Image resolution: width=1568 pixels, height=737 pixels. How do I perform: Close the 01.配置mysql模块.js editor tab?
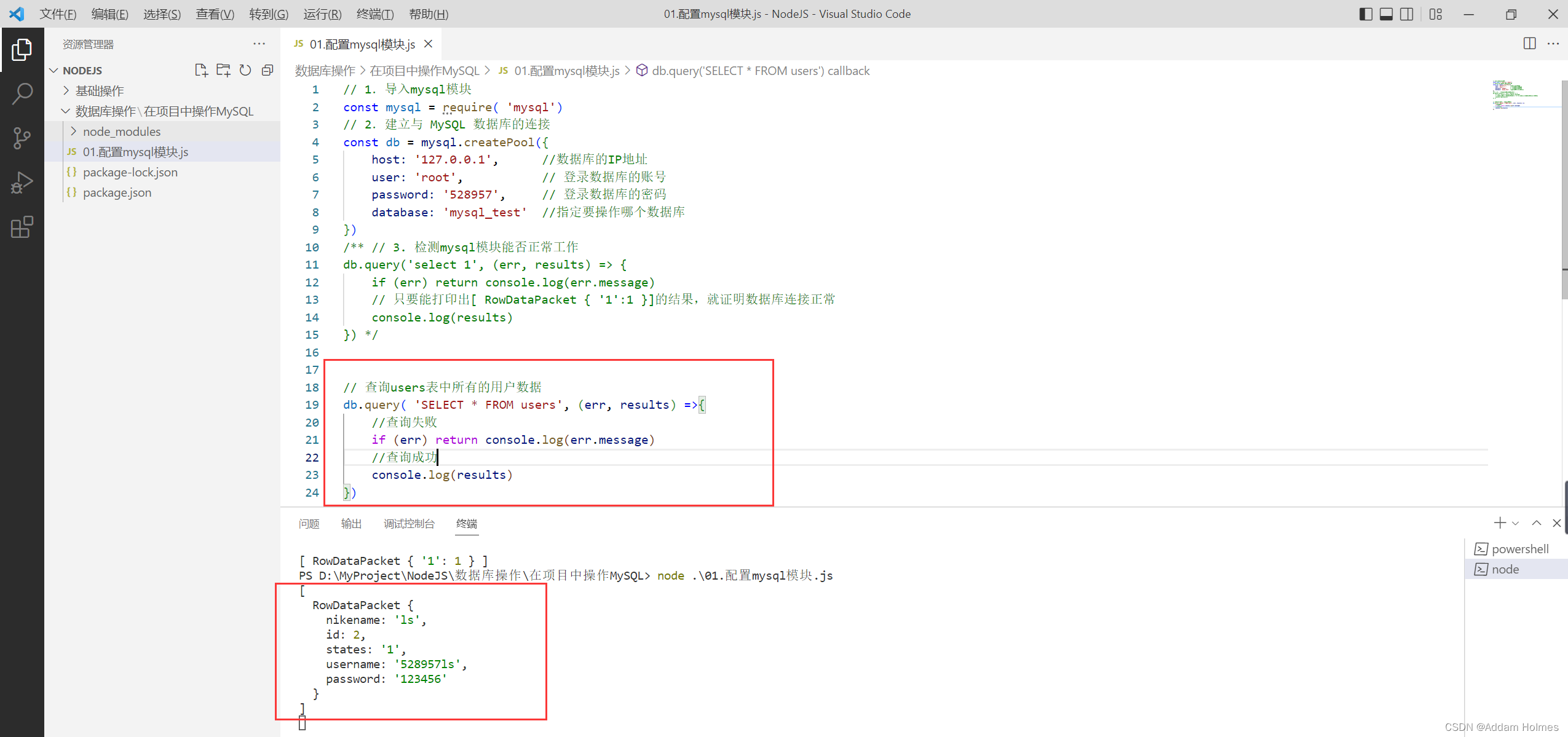(x=429, y=44)
